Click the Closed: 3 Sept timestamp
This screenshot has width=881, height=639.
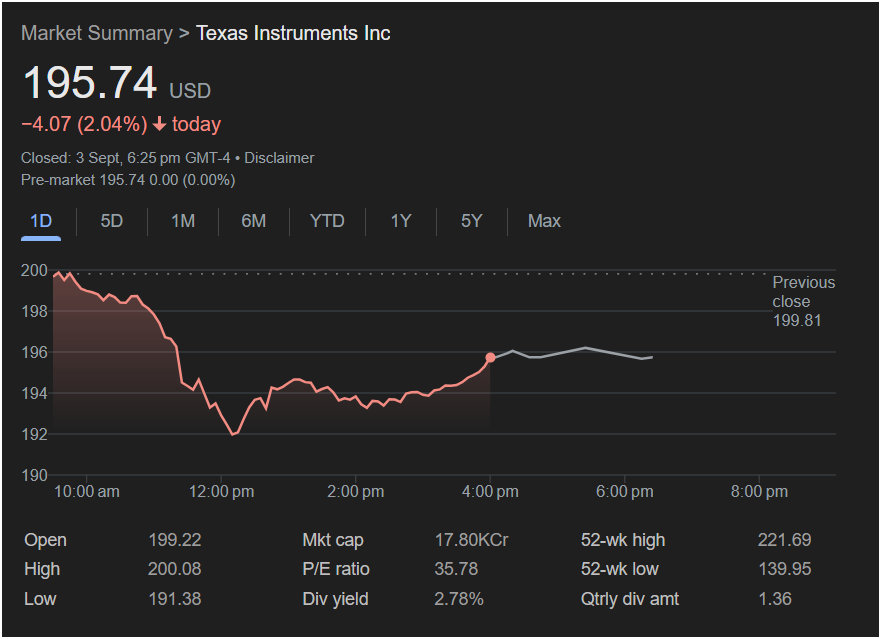point(125,158)
